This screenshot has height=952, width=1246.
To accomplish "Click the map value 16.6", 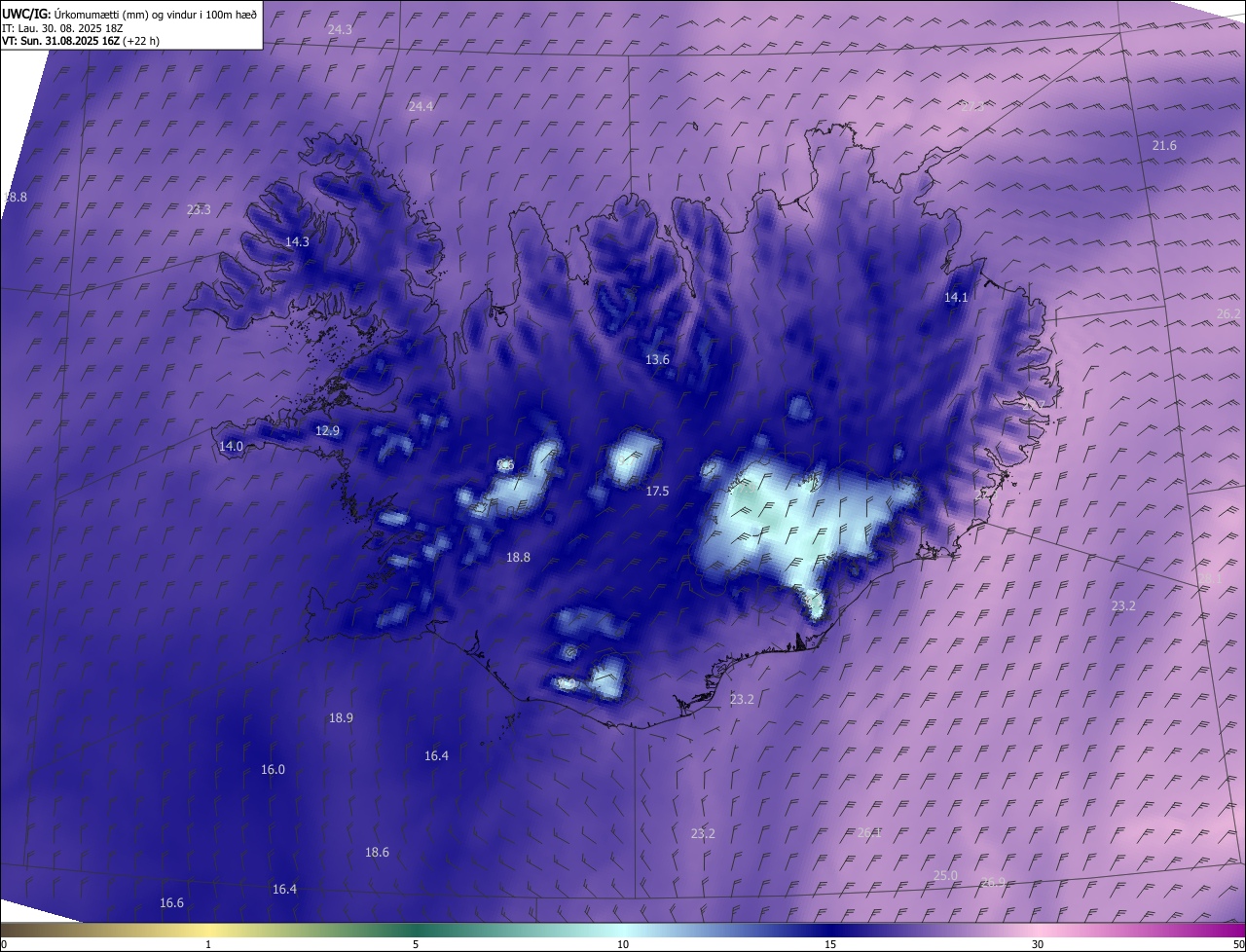I will [171, 903].
